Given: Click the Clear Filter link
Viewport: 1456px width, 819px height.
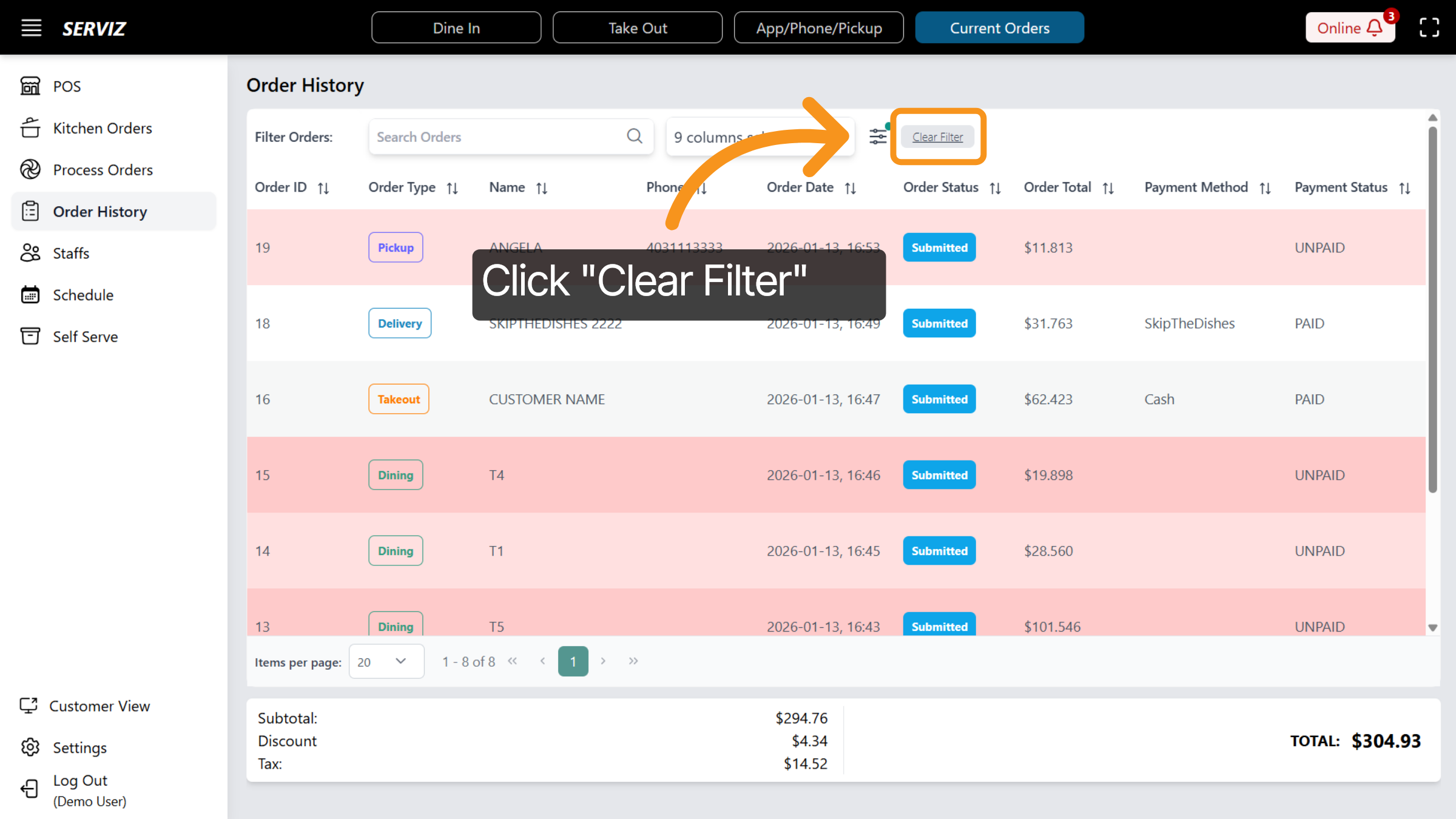Looking at the screenshot, I should pos(937,137).
